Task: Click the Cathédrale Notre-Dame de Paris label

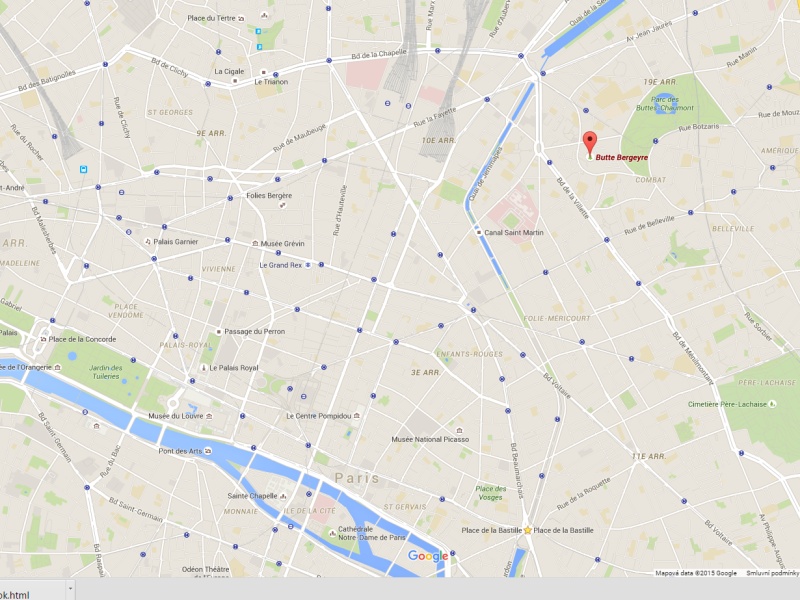Action: click(371, 533)
